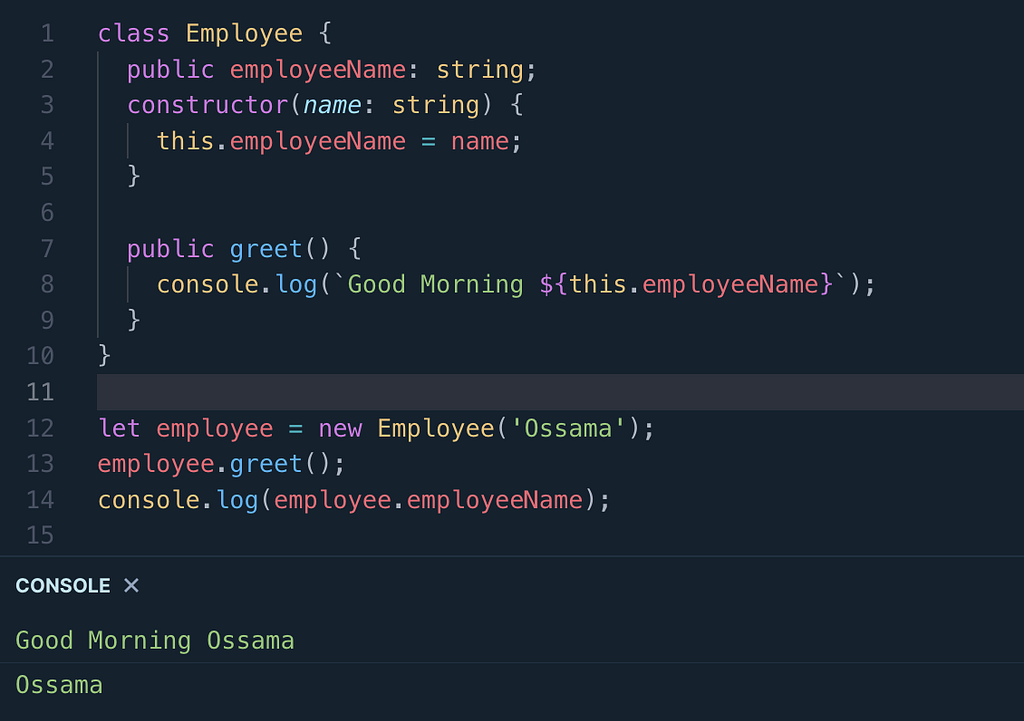Click 'Good Morning' template string text

pos(436,284)
